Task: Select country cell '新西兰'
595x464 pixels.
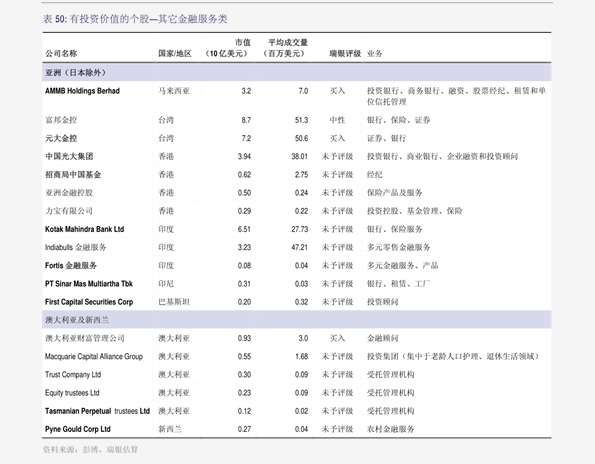Action: click(170, 429)
